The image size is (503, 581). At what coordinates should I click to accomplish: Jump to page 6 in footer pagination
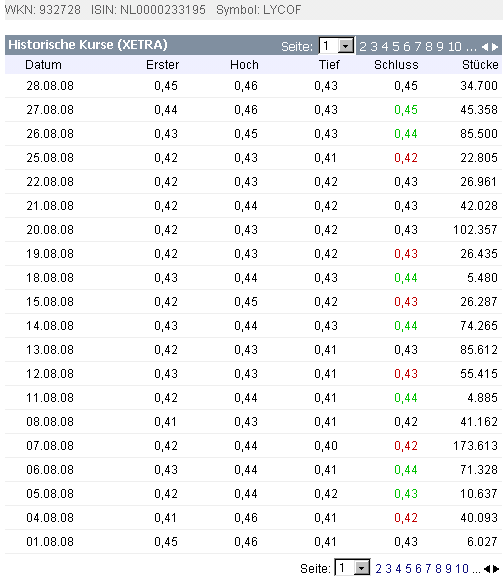418,568
